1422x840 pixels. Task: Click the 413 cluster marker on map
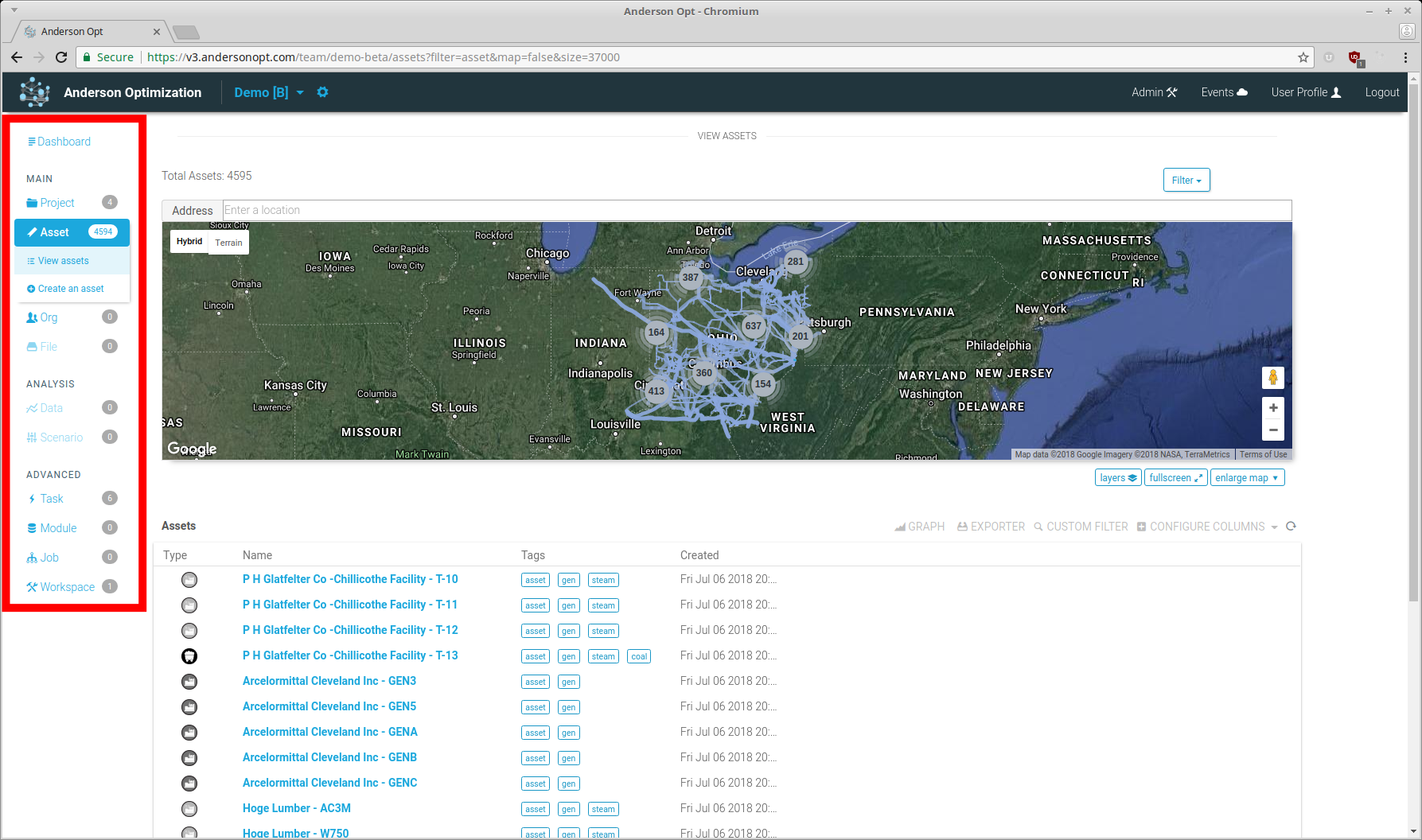[656, 391]
